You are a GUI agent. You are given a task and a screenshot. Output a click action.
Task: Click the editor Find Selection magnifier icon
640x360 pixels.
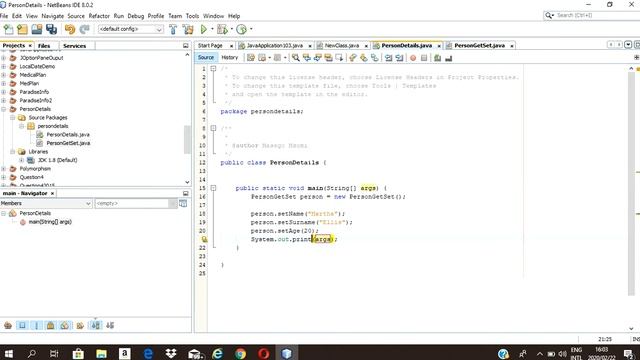coord(296,58)
